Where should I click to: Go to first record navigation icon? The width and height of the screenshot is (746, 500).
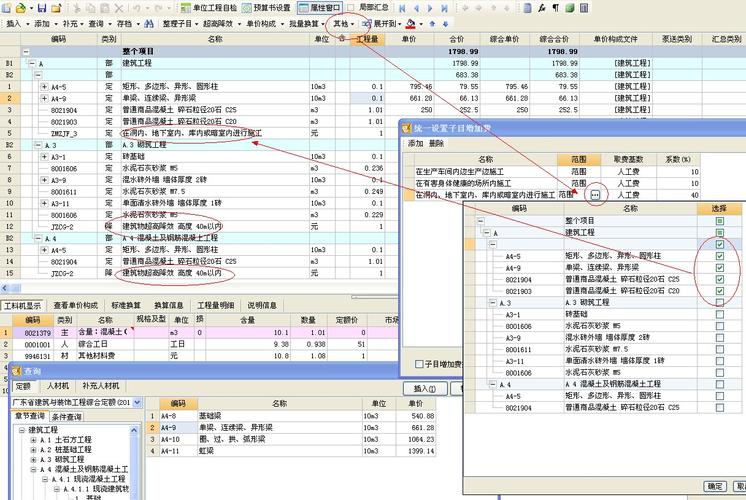coord(402,8)
